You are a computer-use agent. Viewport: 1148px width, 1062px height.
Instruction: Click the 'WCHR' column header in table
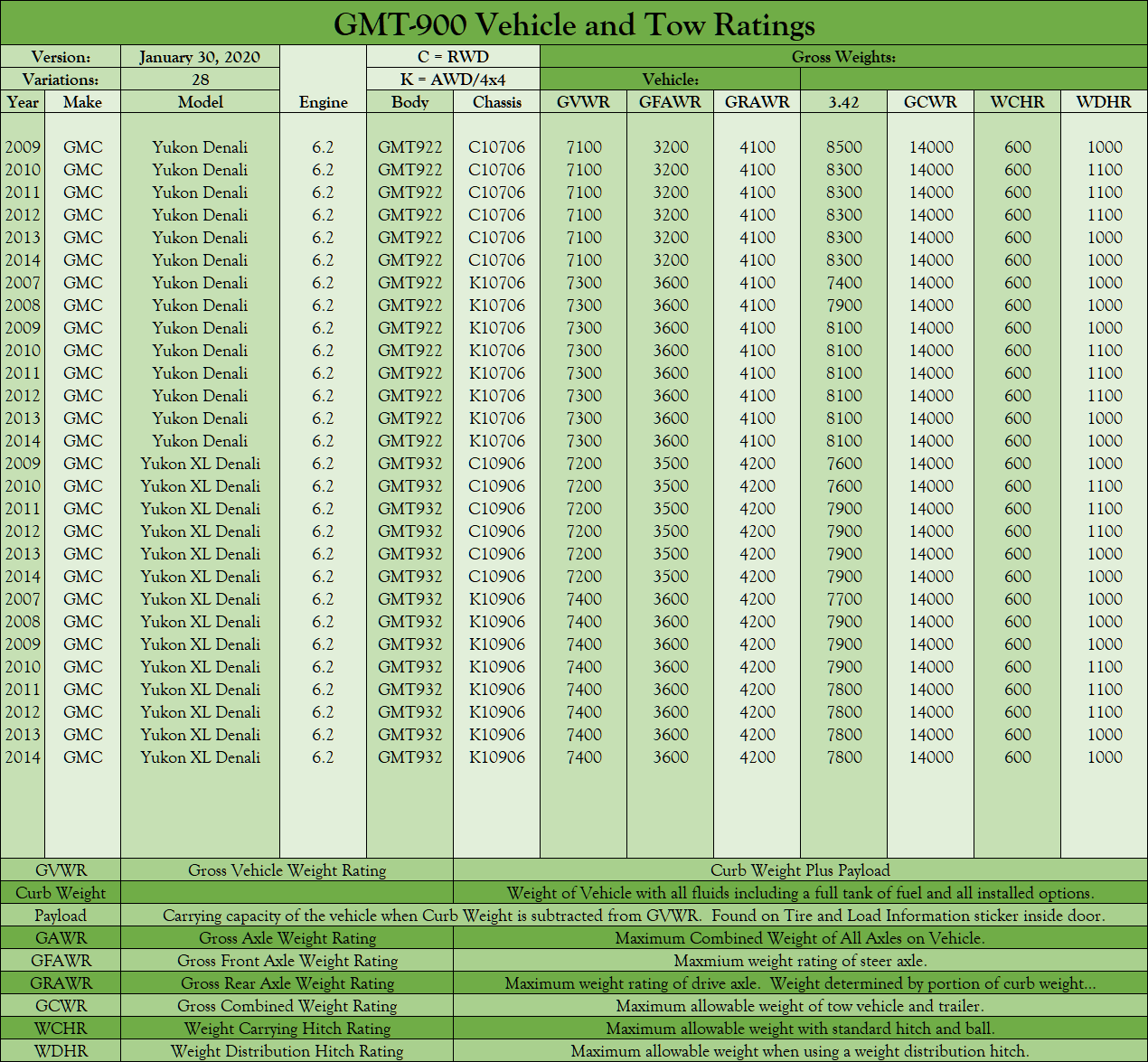1017,102
